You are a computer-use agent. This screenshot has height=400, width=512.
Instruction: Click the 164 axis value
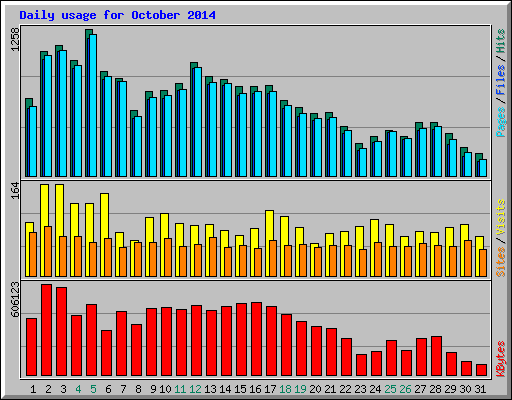(15, 190)
